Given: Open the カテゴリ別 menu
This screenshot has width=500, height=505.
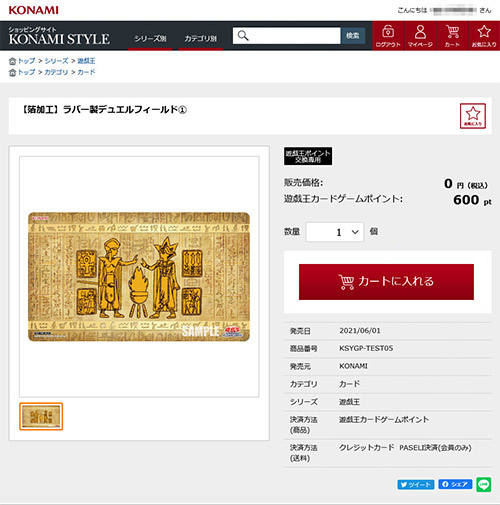Looking at the screenshot, I should click(x=201, y=39).
